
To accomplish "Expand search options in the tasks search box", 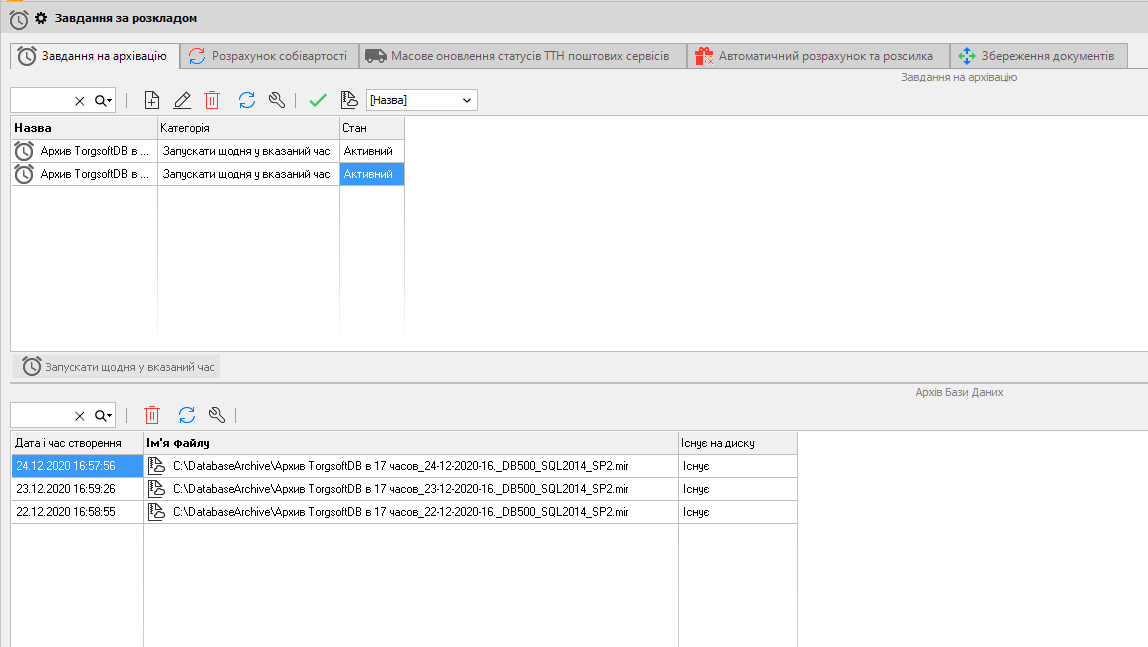I will point(104,100).
